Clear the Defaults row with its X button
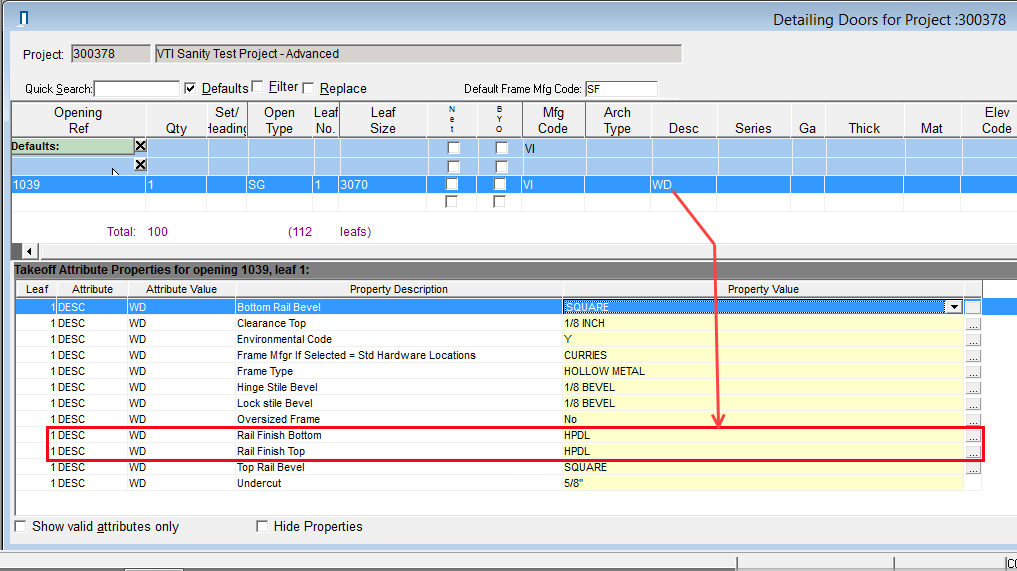1017x571 pixels. pos(140,145)
